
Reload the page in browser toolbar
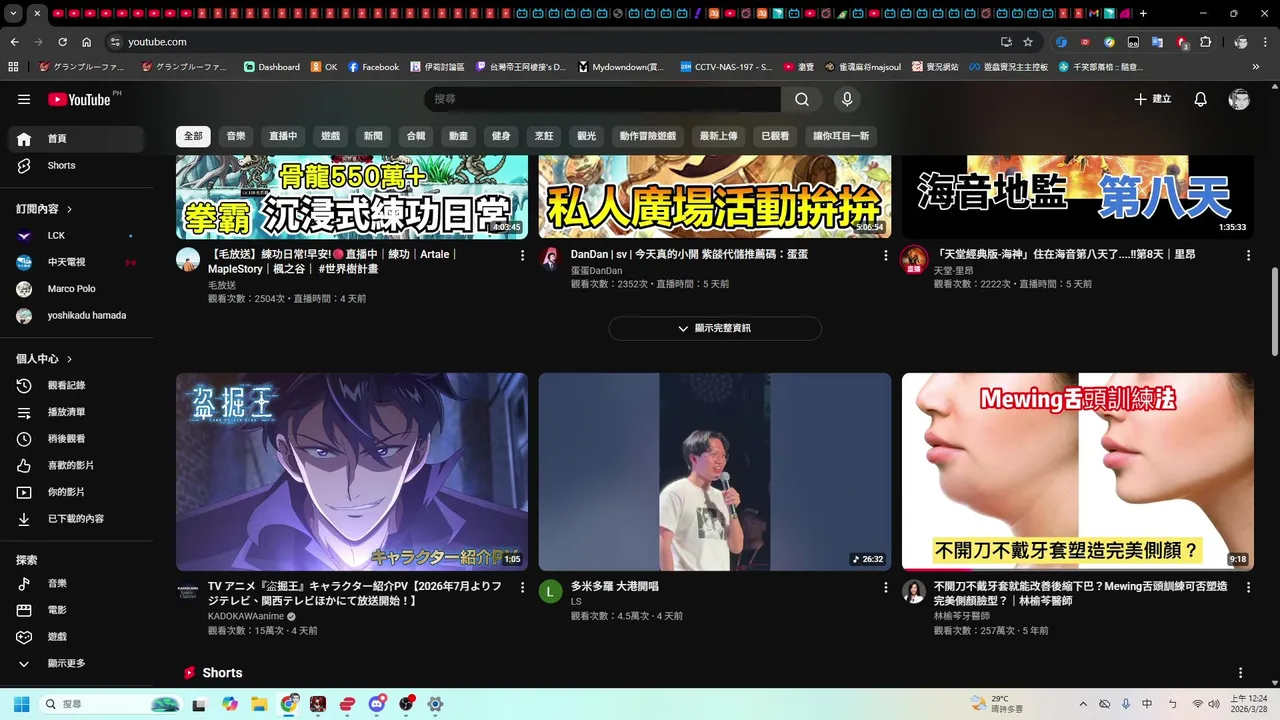pyautogui.click(x=62, y=42)
